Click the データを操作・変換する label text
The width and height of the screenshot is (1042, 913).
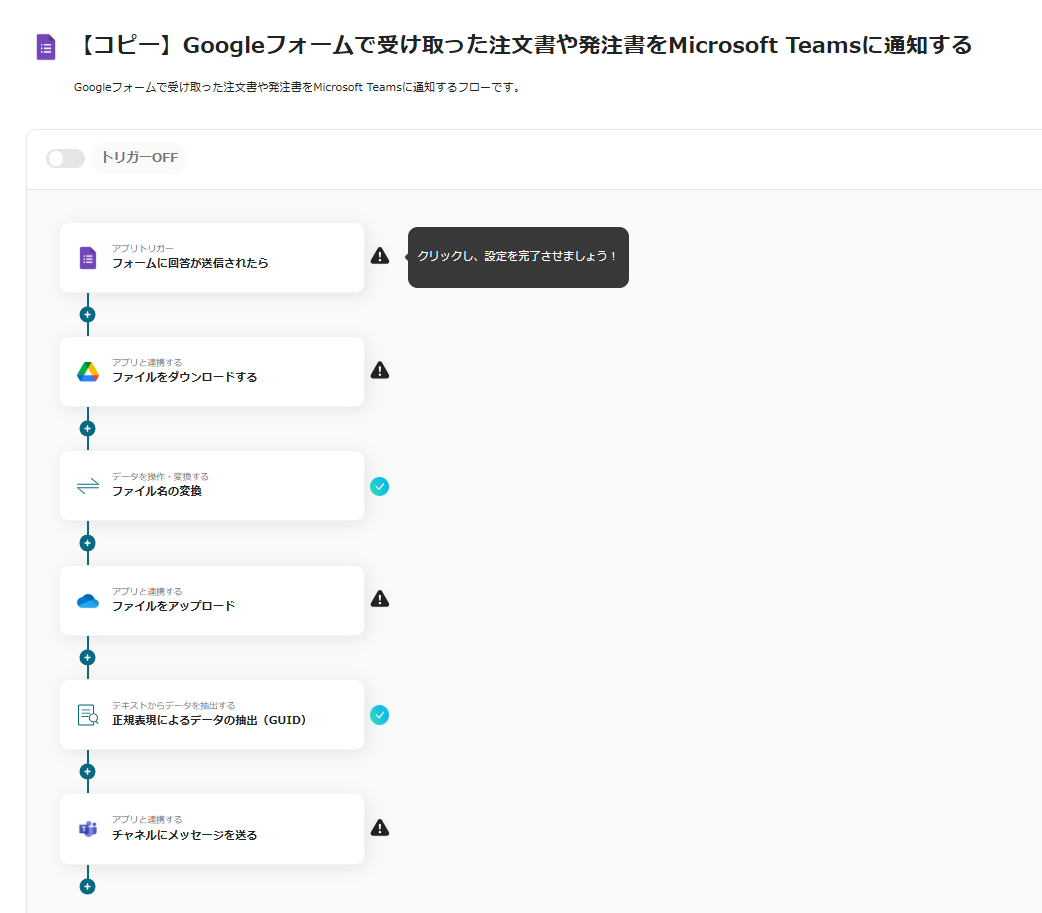coord(160,476)
